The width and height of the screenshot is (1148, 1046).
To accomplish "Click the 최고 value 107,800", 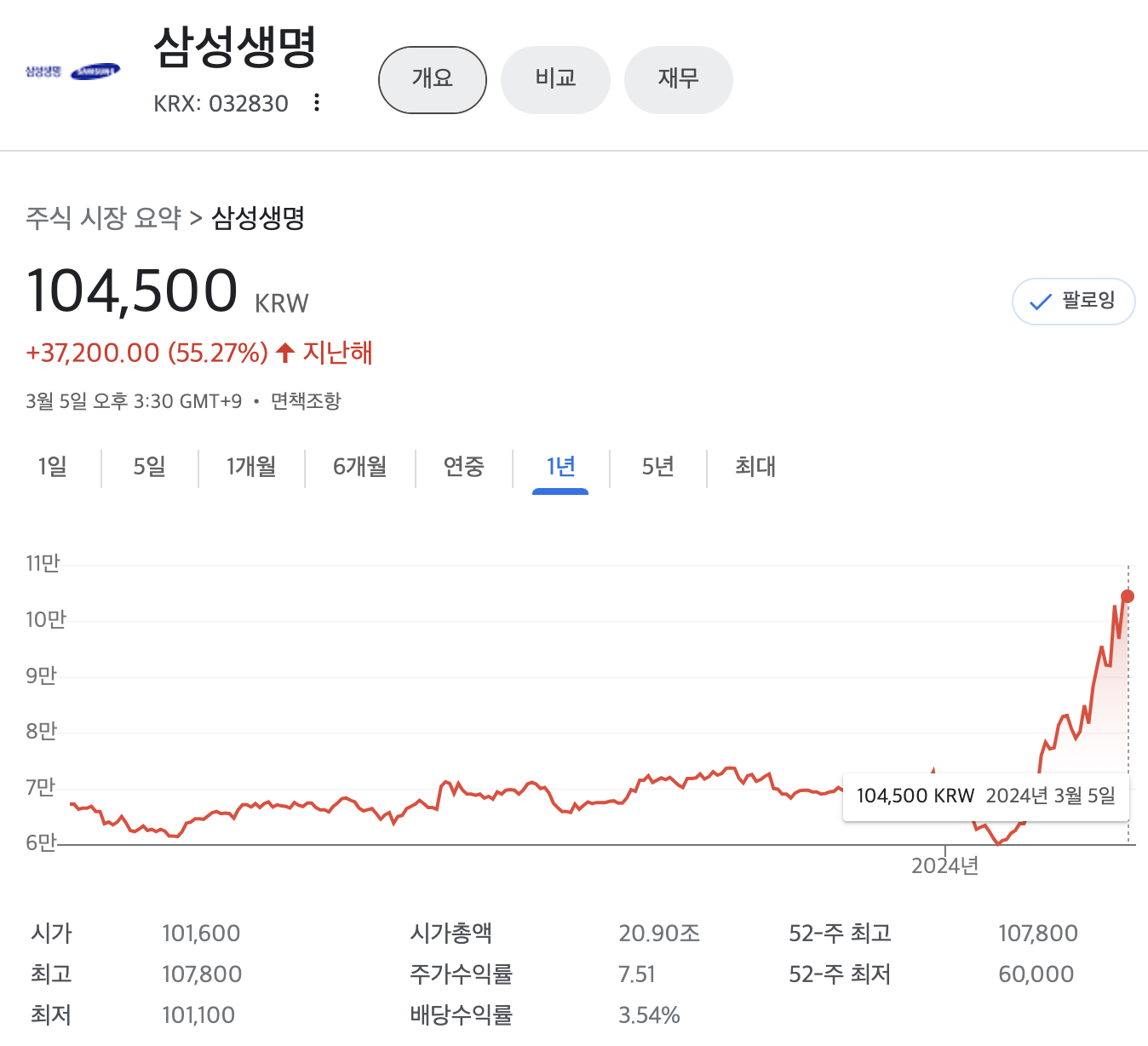I will pyautogui.click(x=202, y=974).
